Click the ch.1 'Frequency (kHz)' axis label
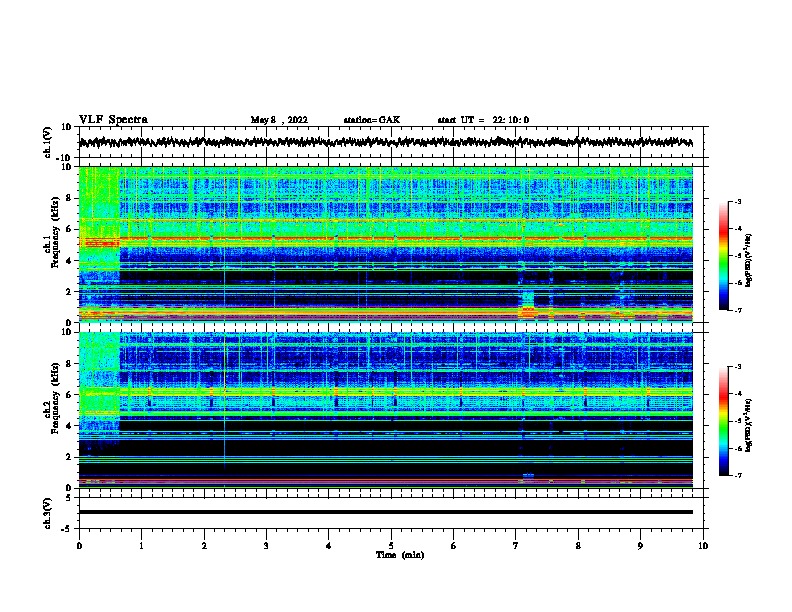The width and height of the screenshot is (792, 612). click(x=56, y=233)
